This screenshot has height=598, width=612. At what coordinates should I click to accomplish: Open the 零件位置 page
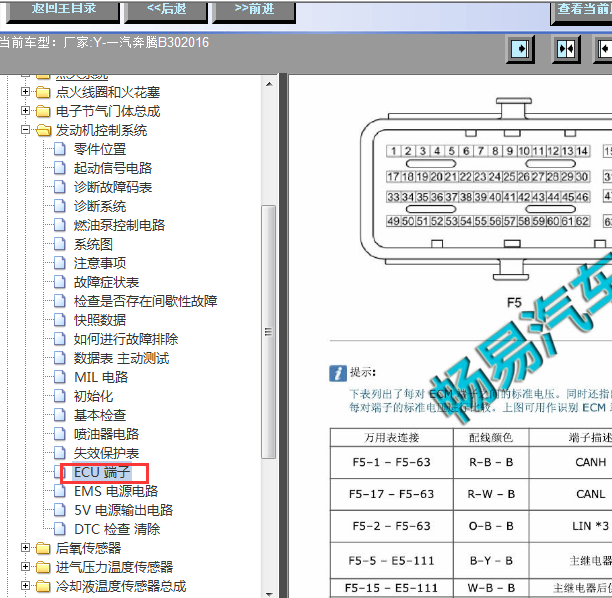pos(100,149)
